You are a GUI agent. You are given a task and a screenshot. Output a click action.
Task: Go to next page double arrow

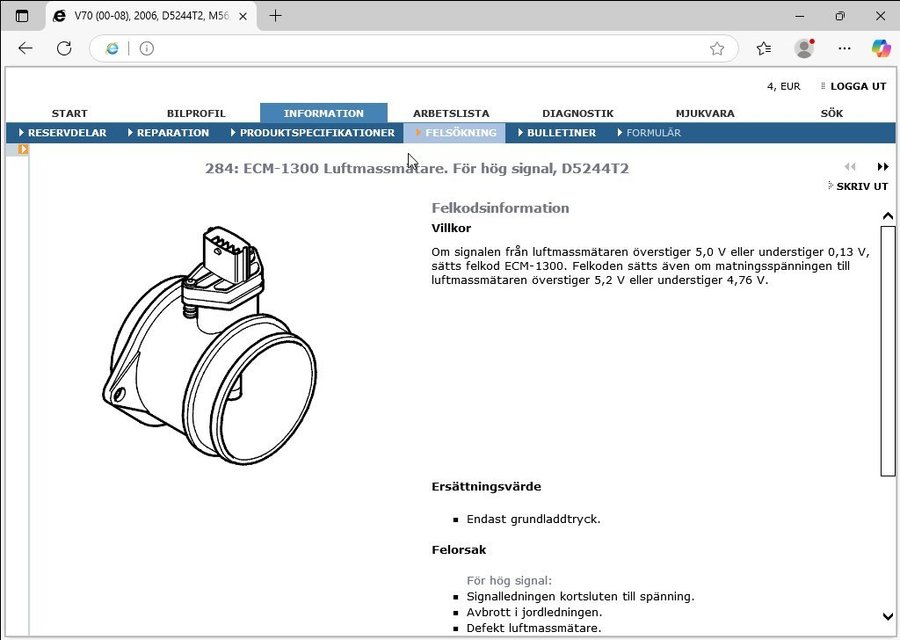click(x=883, y=167)
